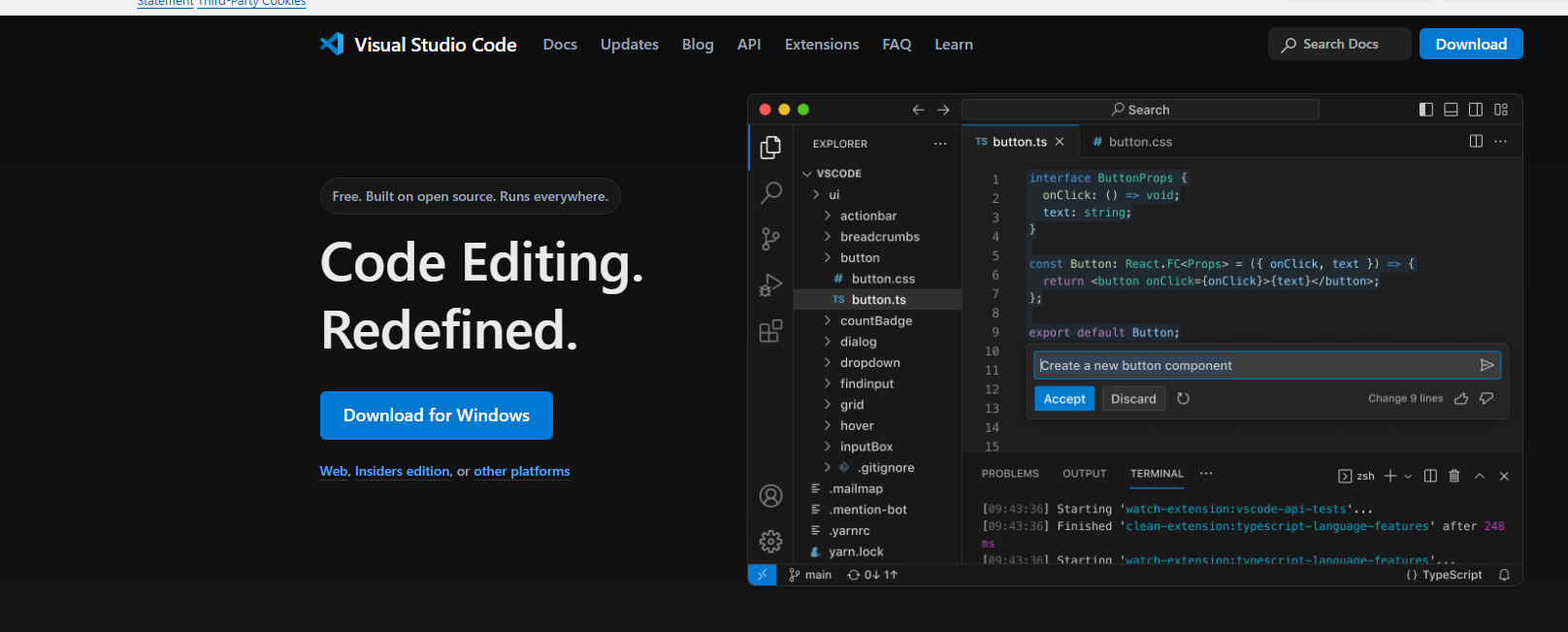The height and width of the screenshot is (632, 1568).
Task: Open notifications bell in status bar
Action: [x=1504, y=575]
